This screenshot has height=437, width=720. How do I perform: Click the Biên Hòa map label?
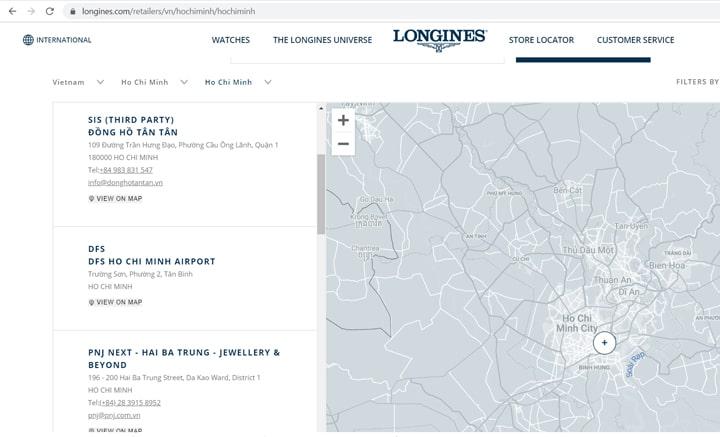point(667,265)
